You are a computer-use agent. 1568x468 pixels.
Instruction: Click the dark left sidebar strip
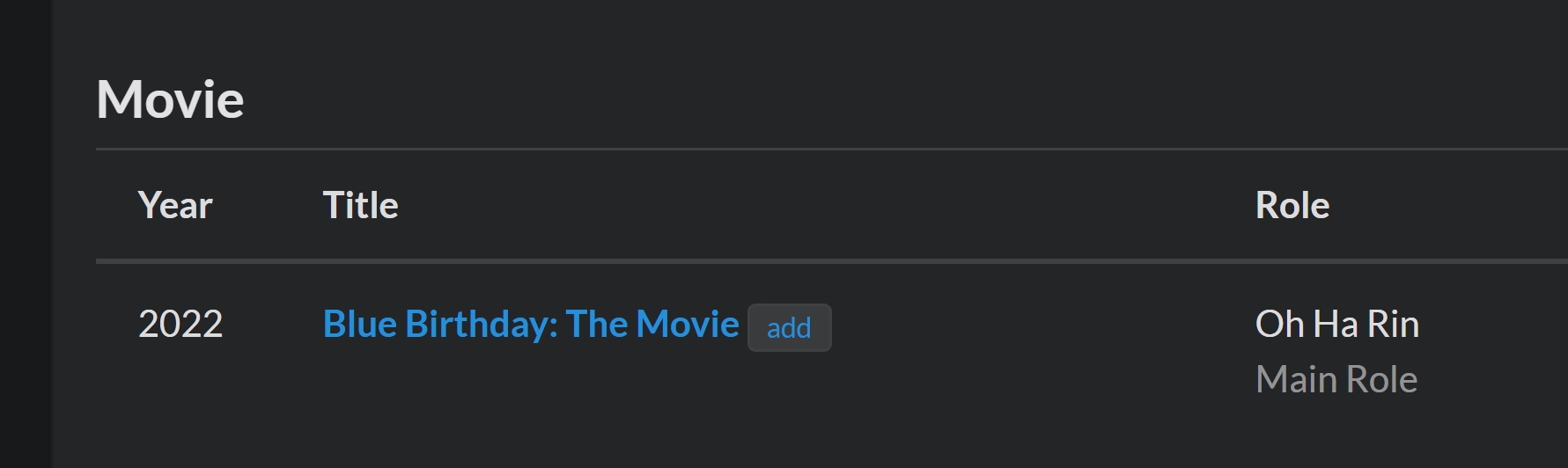26,234
